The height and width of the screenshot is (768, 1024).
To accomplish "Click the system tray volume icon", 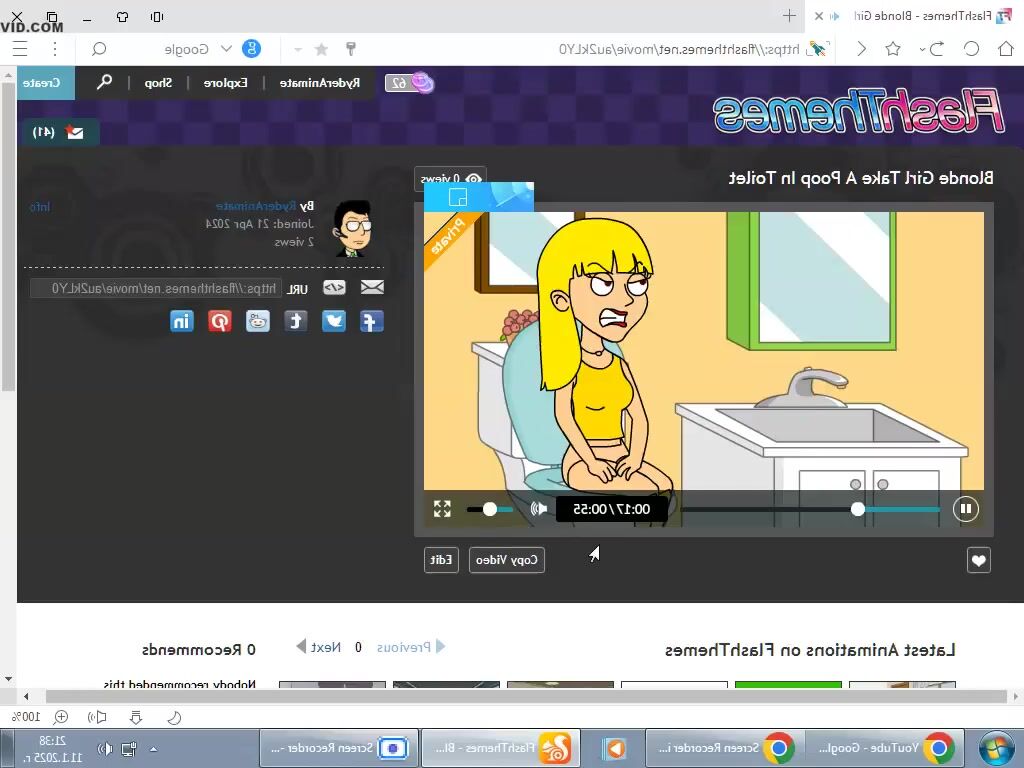I will click(104, 749).
